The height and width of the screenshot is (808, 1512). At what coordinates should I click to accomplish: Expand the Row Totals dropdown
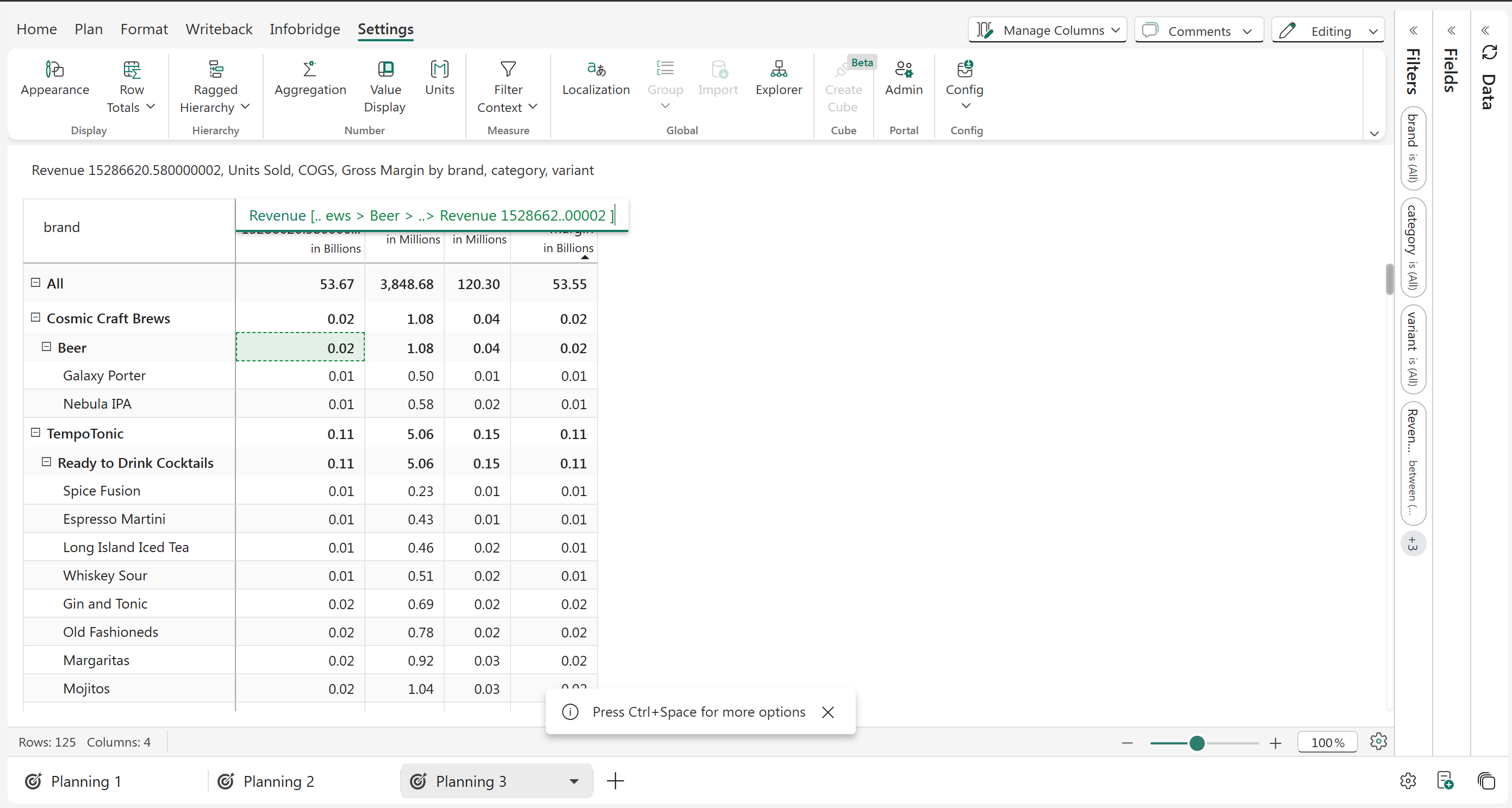(x=151, y=107)
